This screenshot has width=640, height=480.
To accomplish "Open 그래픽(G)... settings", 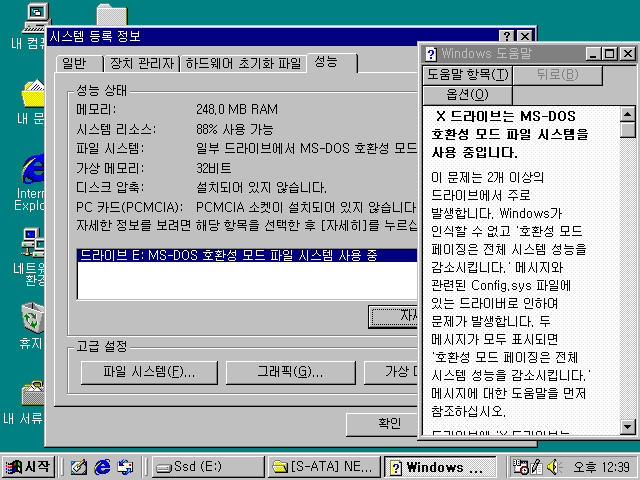I will coord(290,372).
